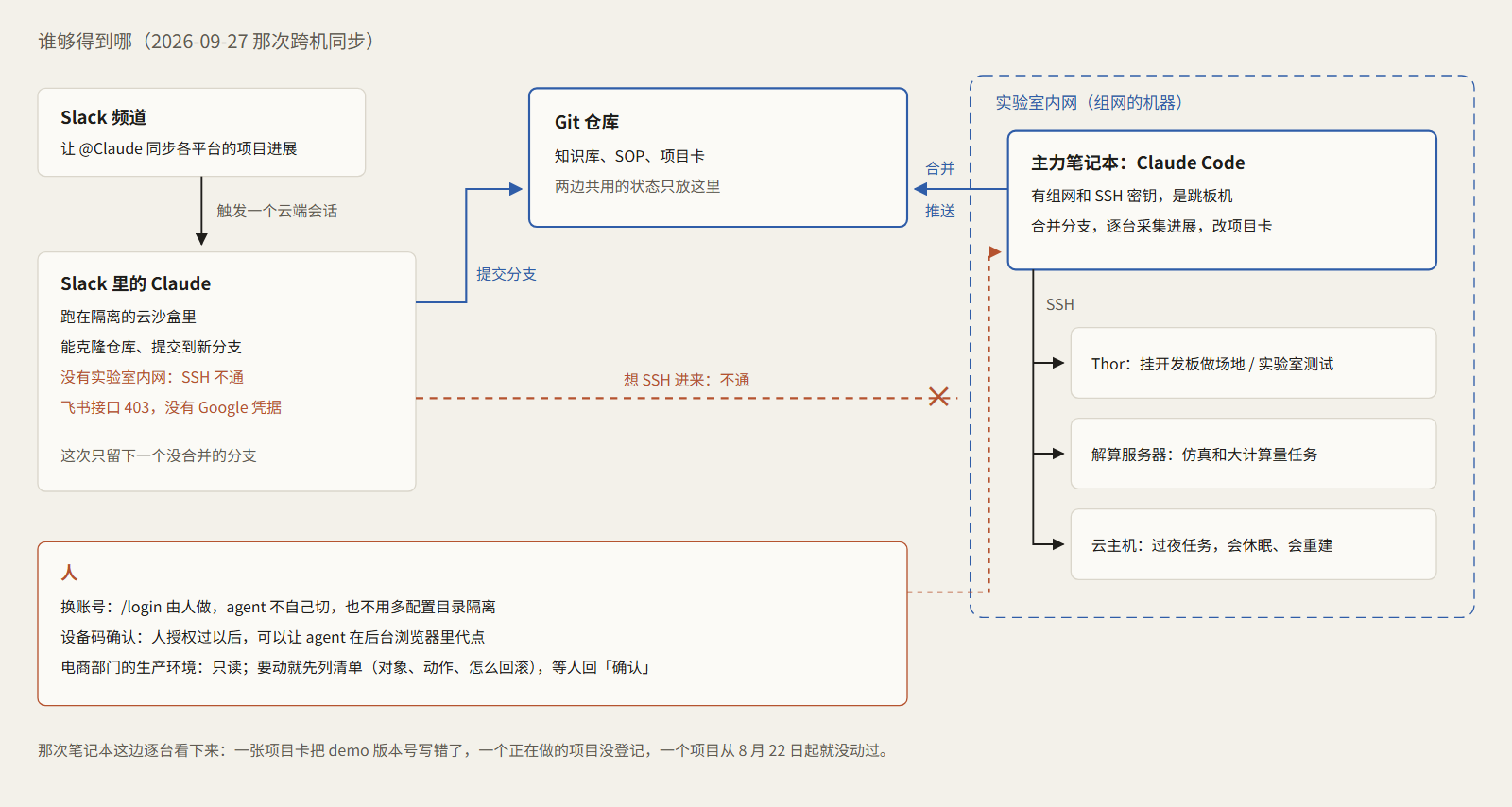The width and height of the screenshot is (1512, 807).
Task: Click the text "让 @Claude 同步各平台的项目进展"
Action: pos(179,148)
